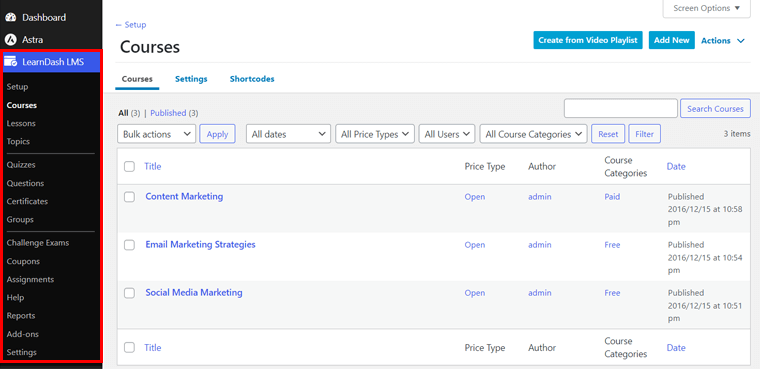Open Topics in the sidebar

(x=18, y=142)
